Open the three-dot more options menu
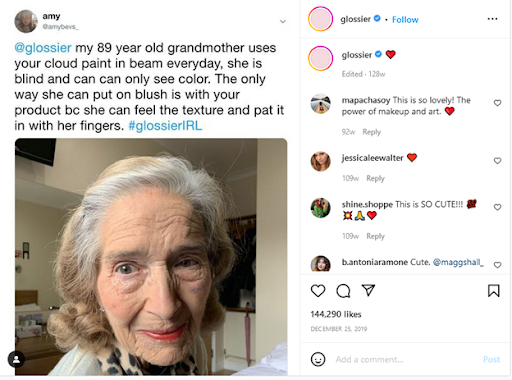Viewport: 512px width, 380px height. click(492, 19)
